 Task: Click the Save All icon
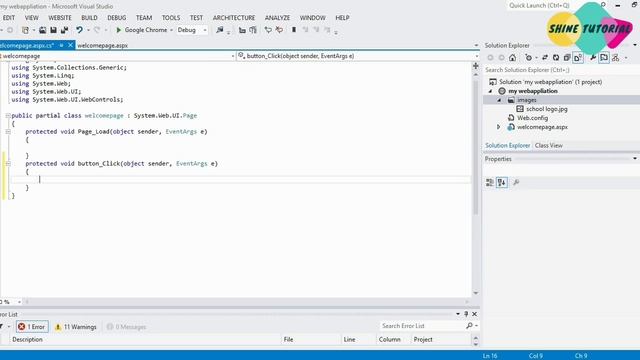coord(64,30)
